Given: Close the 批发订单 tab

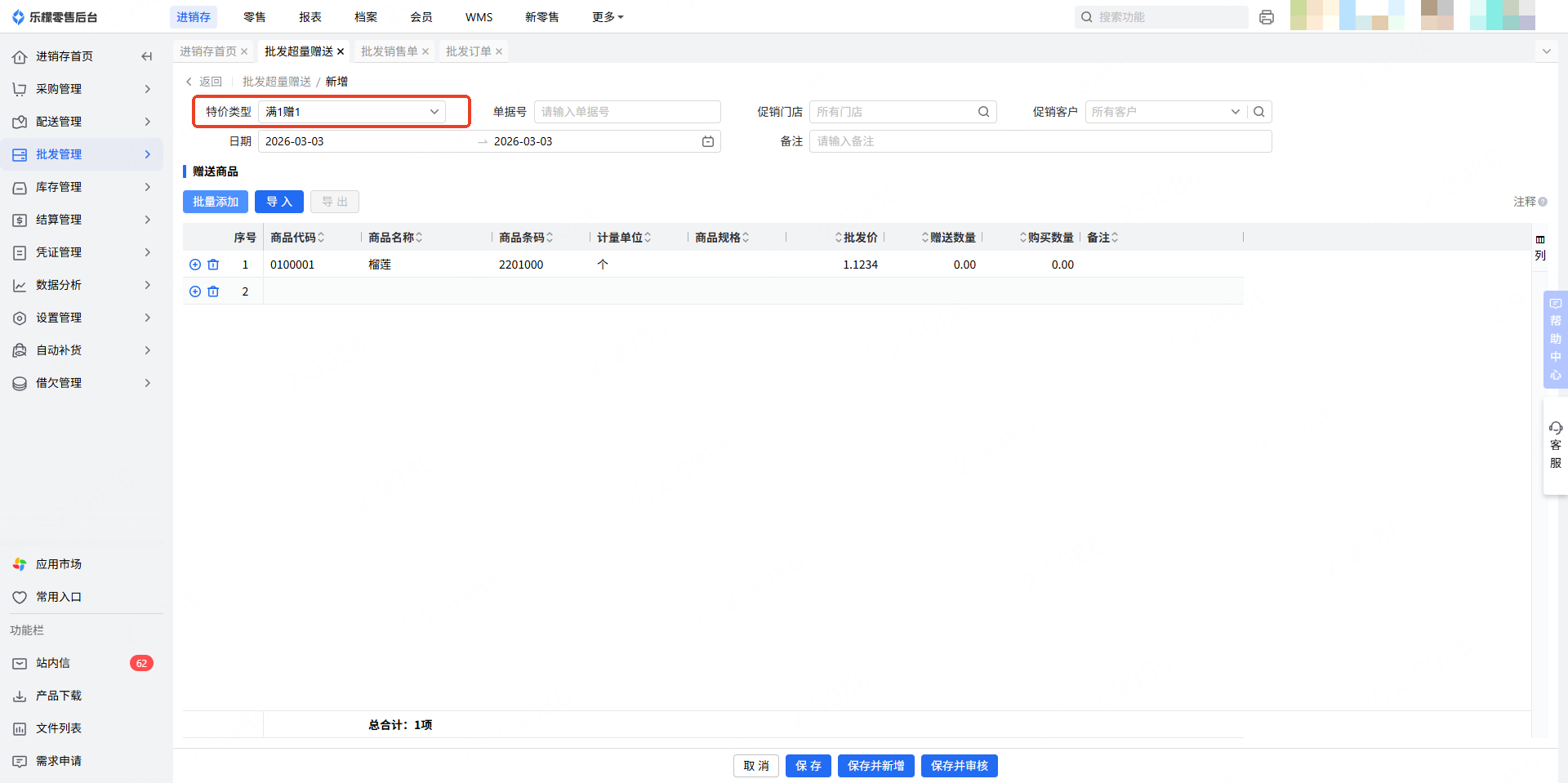Looking at the screenshot, I should (x=499, y=51).
